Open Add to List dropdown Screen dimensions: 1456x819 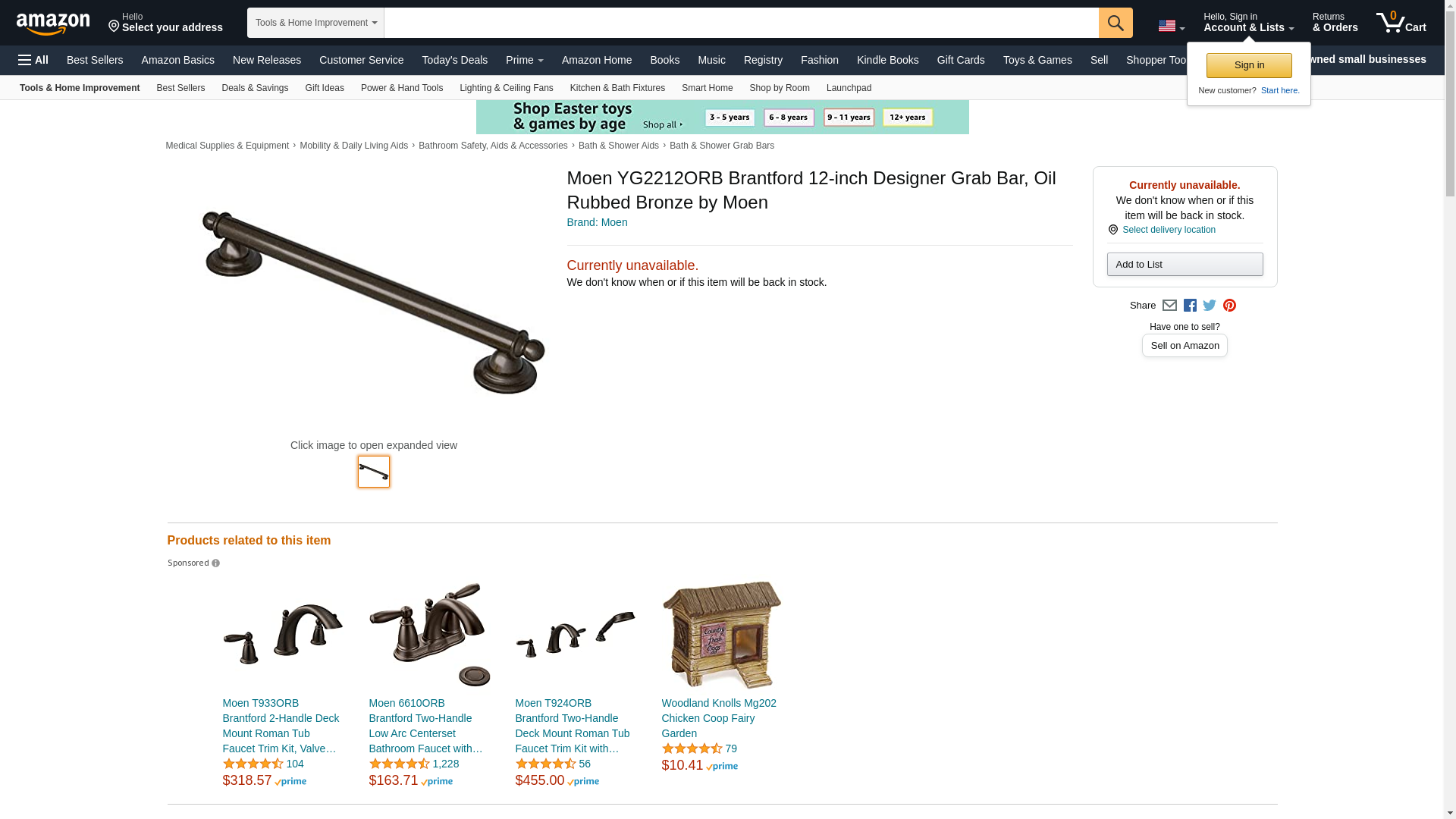[1185, 265]
